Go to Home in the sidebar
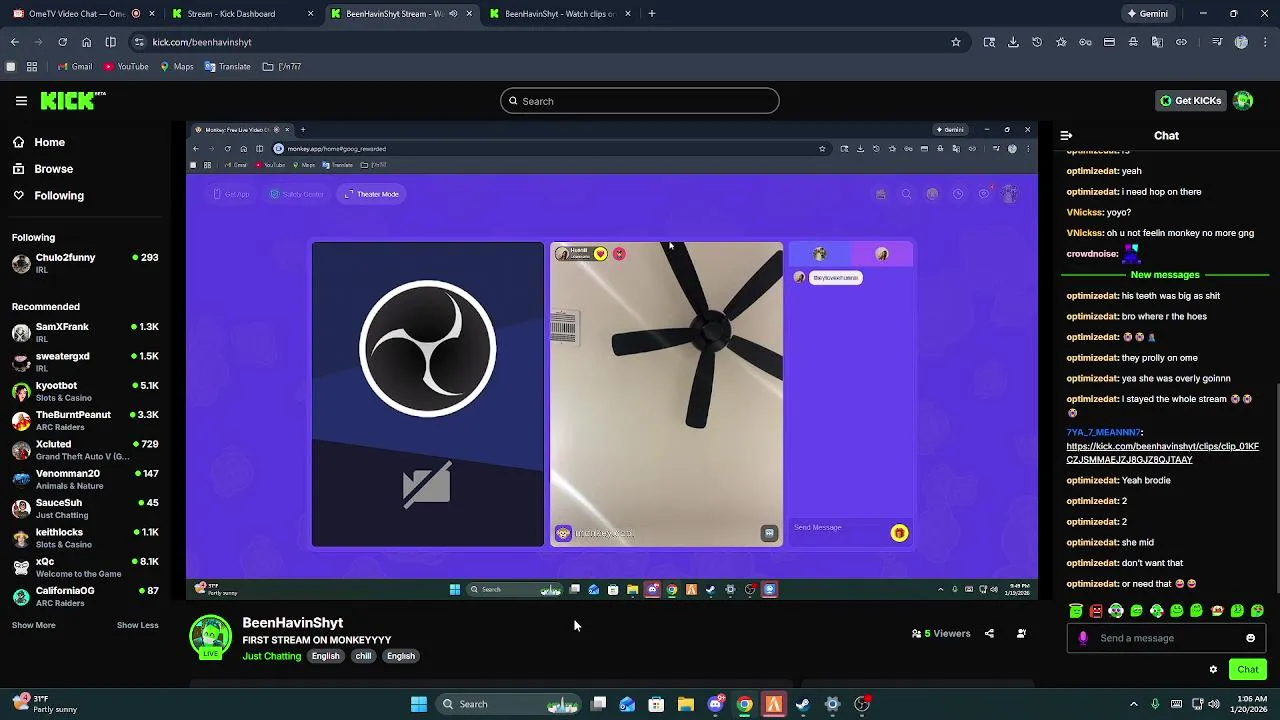 point(40,142)
